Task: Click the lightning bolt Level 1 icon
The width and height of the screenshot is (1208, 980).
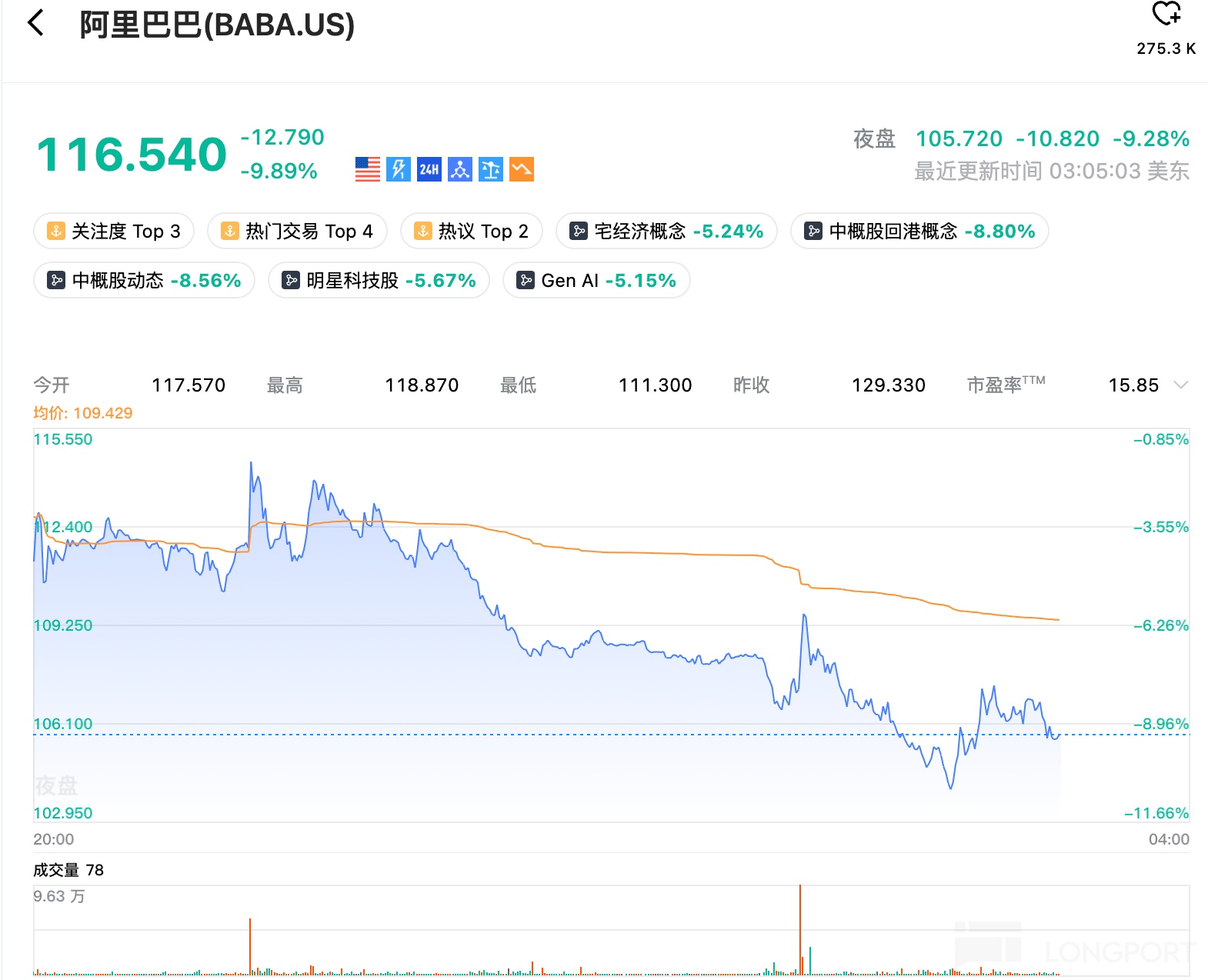Action: (x=399, y=169)
